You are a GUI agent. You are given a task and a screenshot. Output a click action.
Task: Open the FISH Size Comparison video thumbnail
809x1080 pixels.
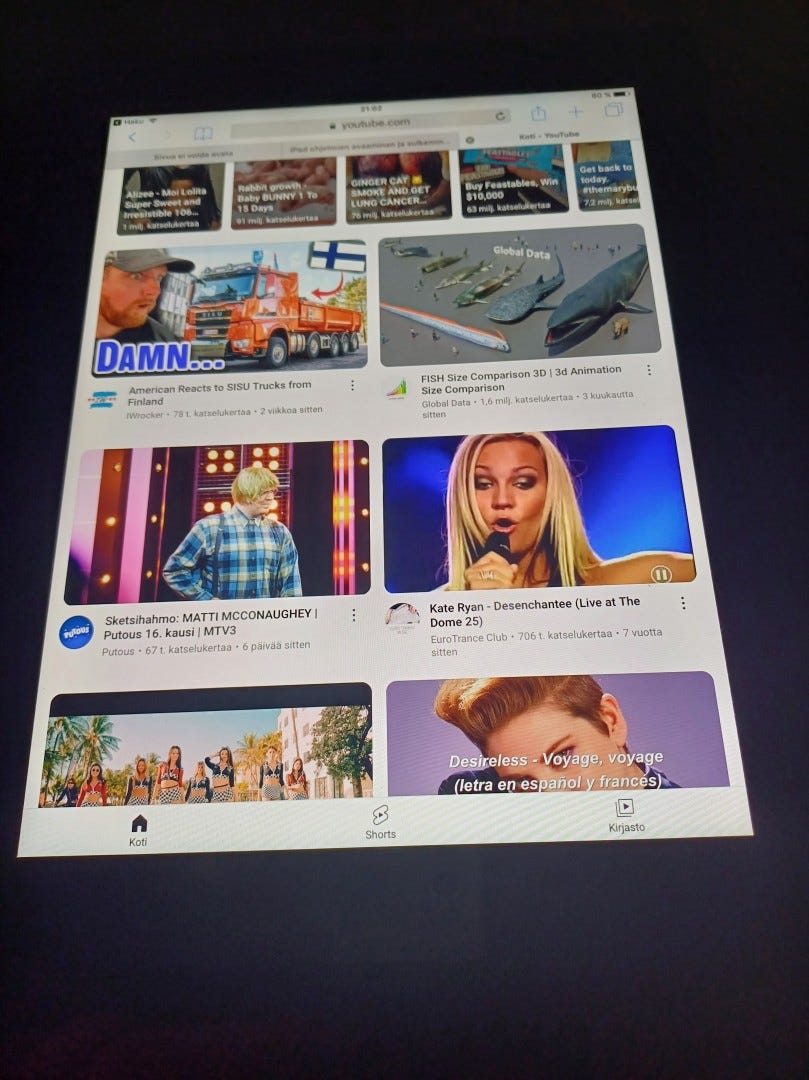(x=520, y=295)
